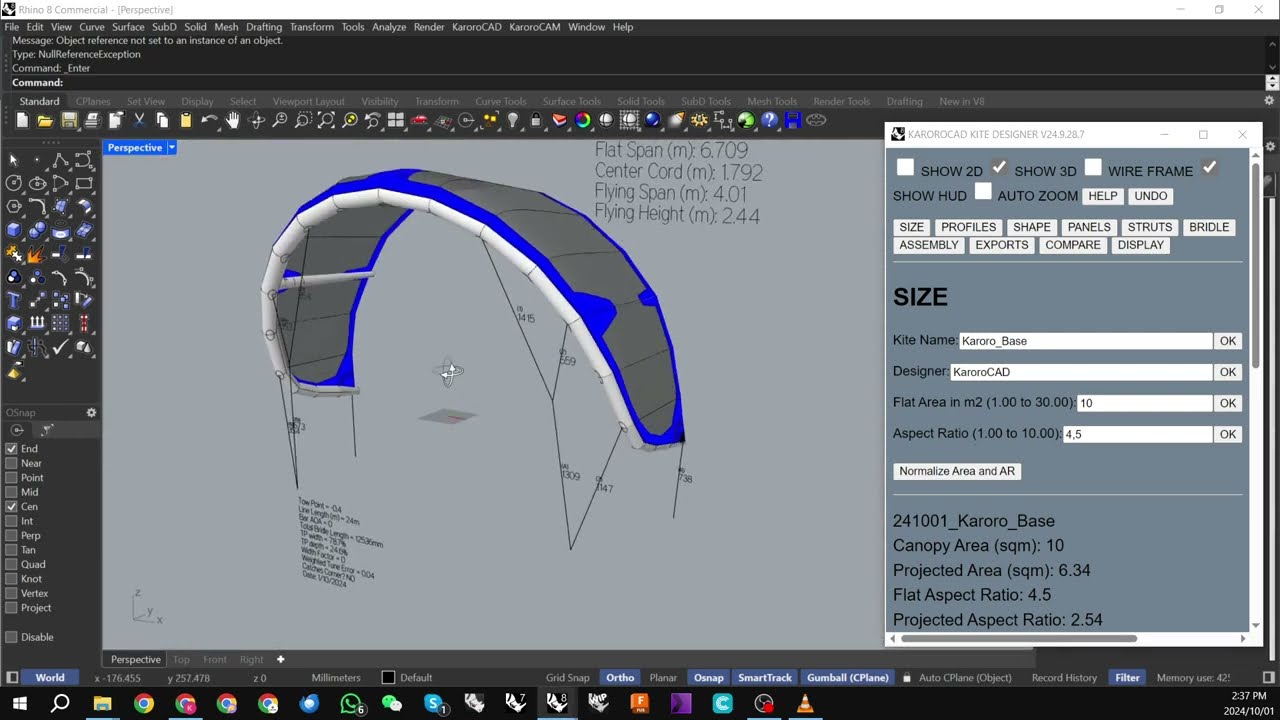1280x720 pixels.
Task: Click the Zoom Extents icon
Action: [x=326, y=121]
